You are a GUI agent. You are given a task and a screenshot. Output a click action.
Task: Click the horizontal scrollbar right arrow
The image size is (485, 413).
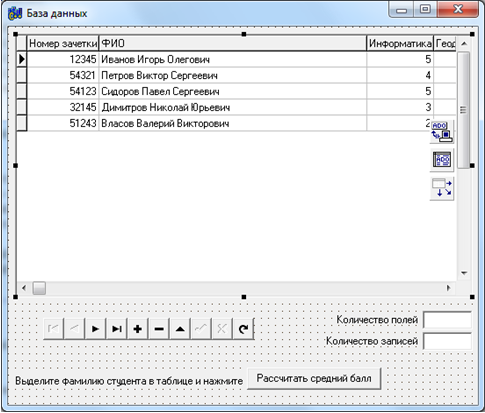[x=449, y=288]
